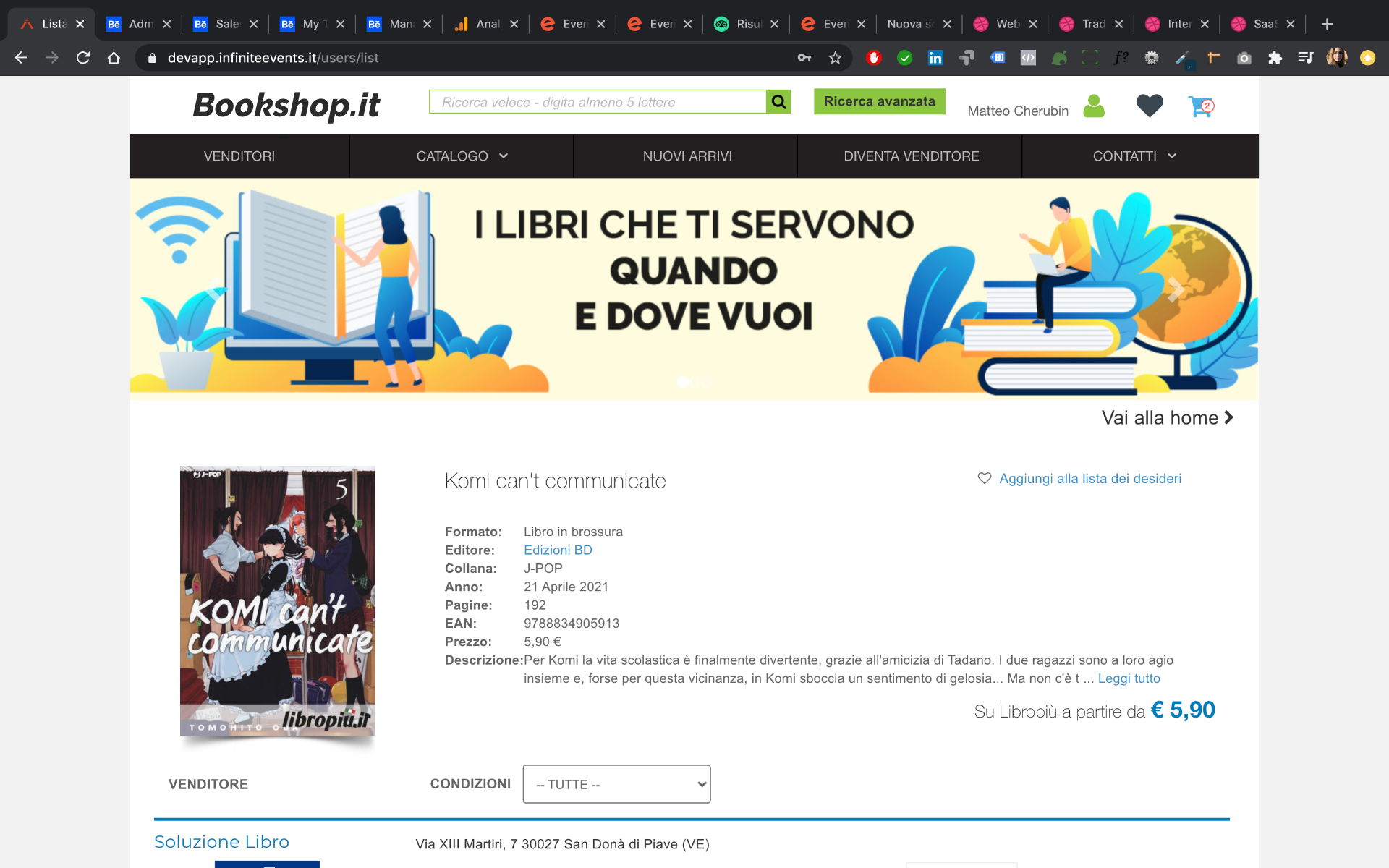Click next slide arrow on banner
This screenshot has width=1389, height=868.
click(1176, 289)
